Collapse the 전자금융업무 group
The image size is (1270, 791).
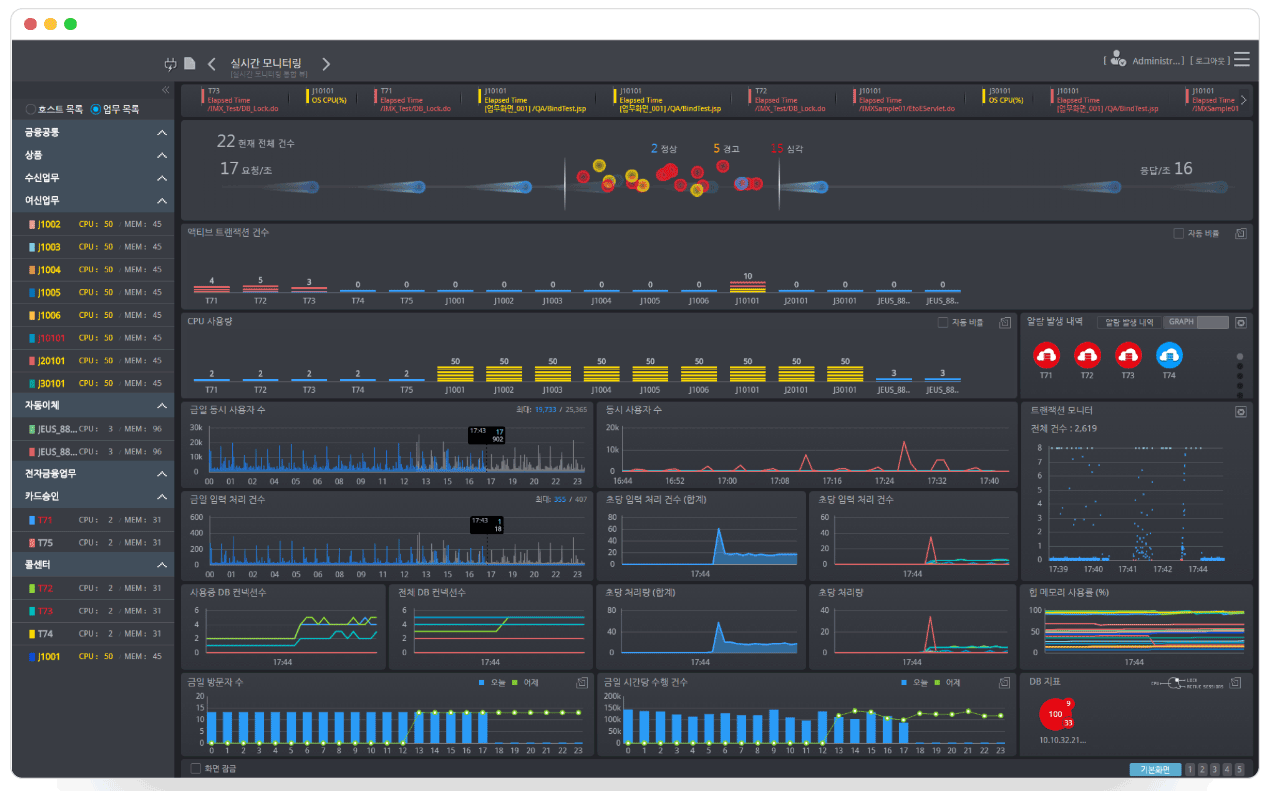[x=162, y=474]
